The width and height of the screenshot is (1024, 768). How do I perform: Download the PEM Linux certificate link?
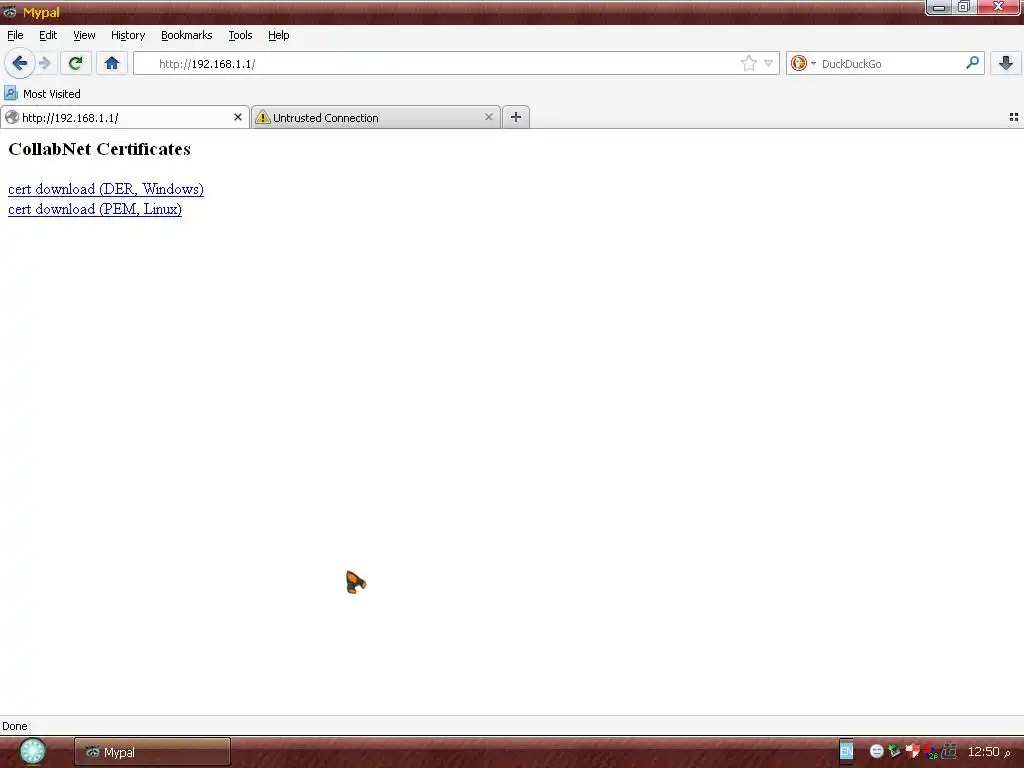95,209
